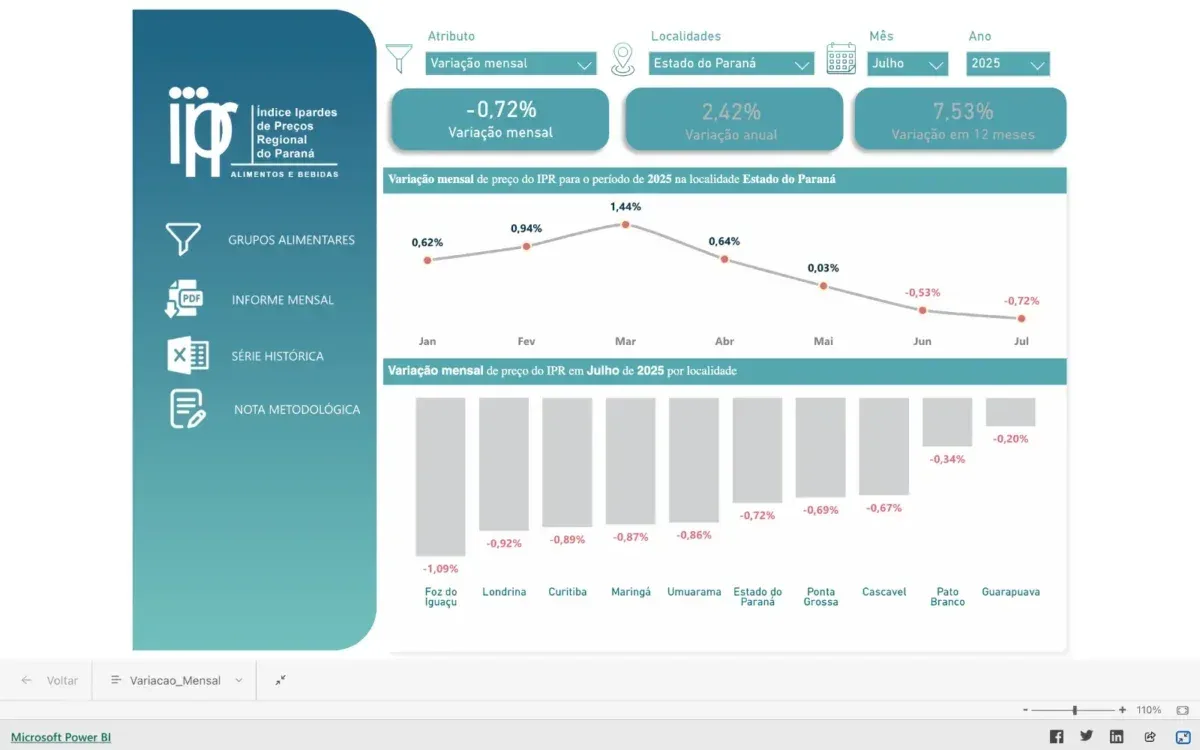Open the Série Histórica Excel icon
Image resolution: width=1200 pixels, height=750 pixels.
click(188, 355)
